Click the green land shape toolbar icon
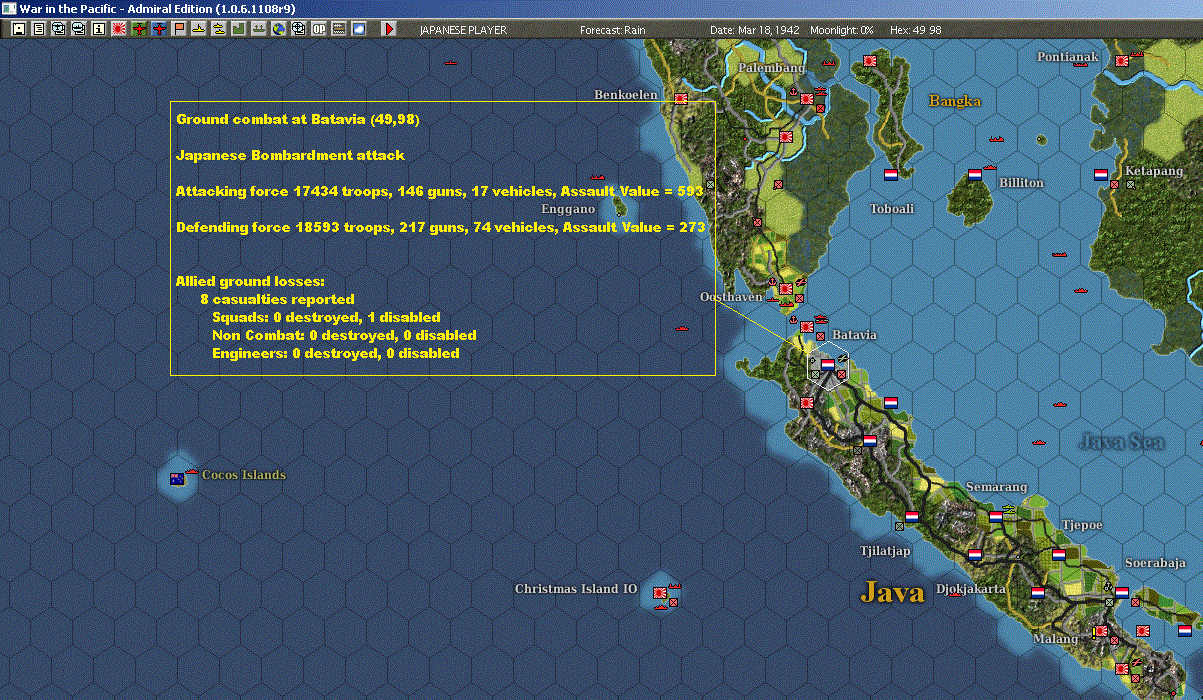This screenshot has width=1203, height=700. click(x=239, y=29)
